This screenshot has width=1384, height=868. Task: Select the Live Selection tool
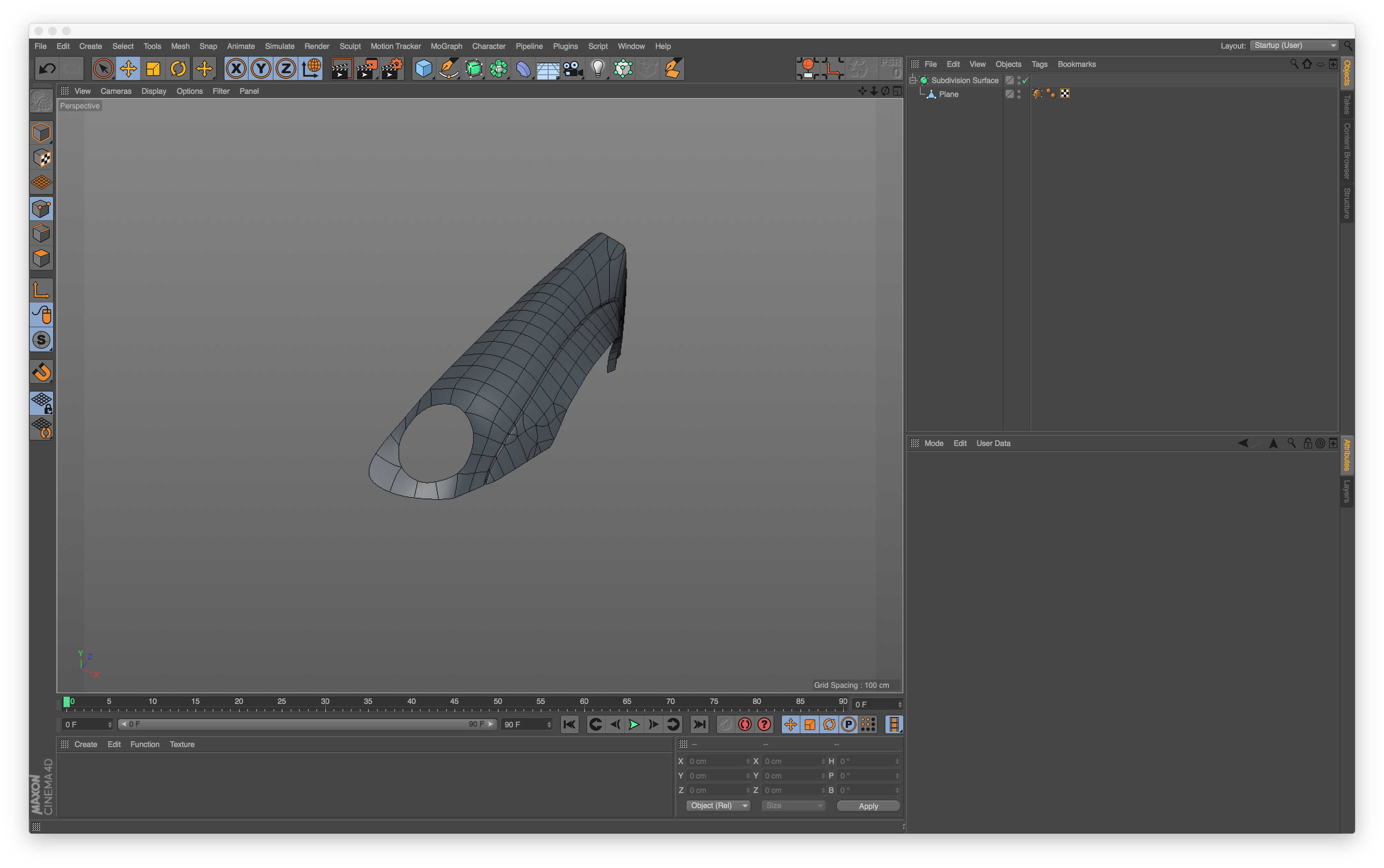(x=103, y=69)
